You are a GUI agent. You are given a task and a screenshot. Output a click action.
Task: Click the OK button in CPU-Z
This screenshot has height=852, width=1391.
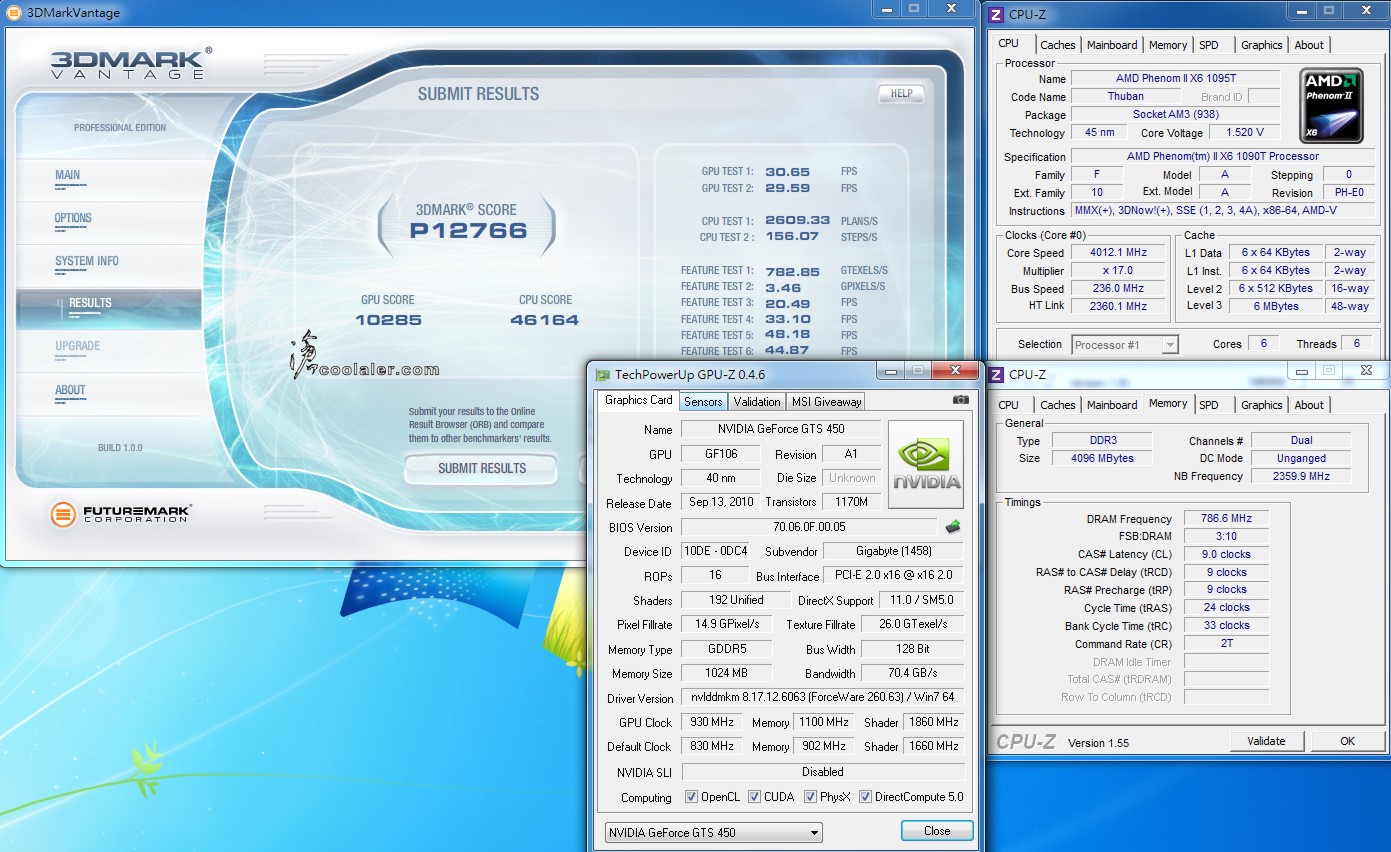click(x=1347, y=741)
